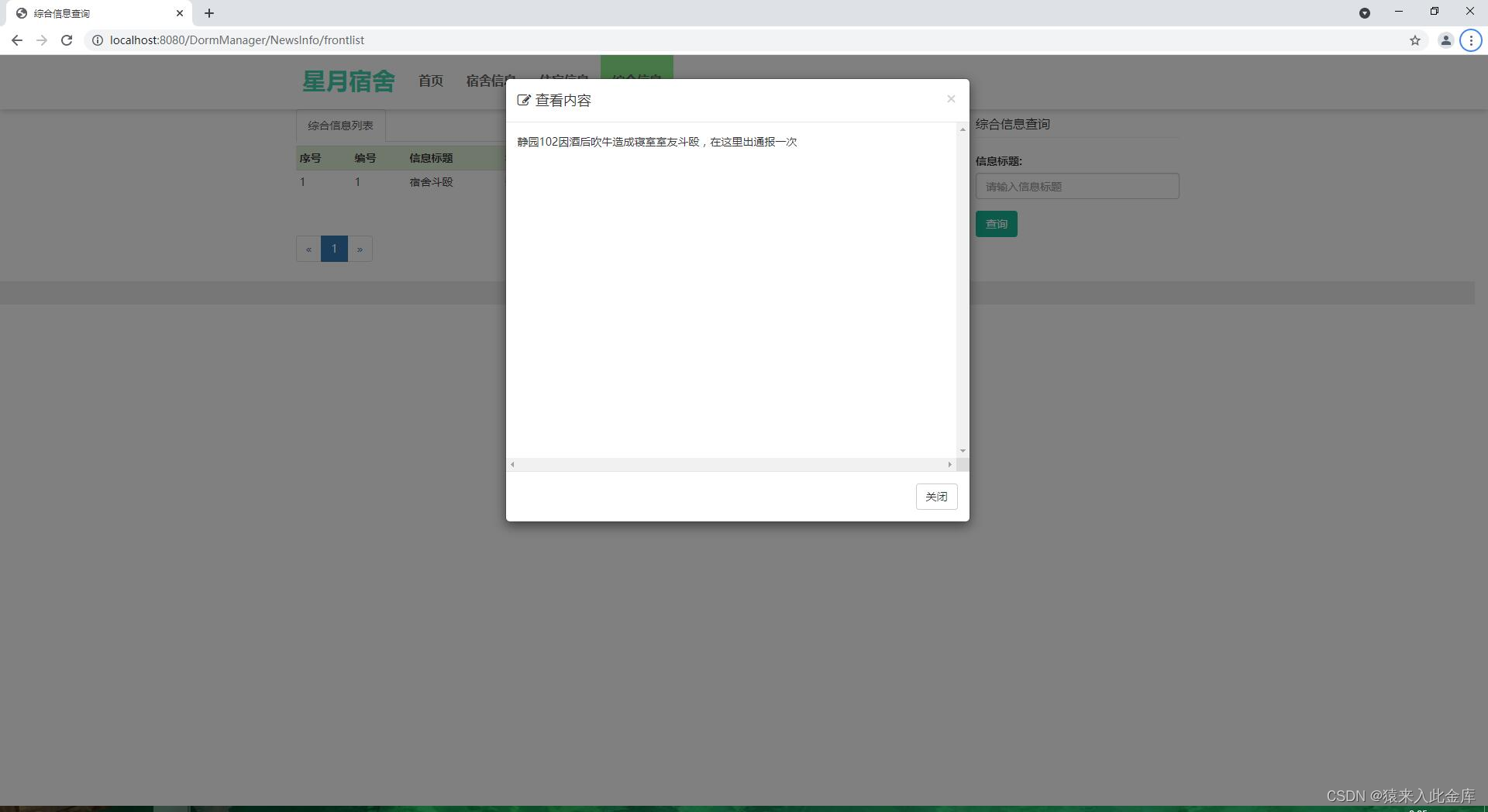Click the horizontal scrollbar right arrow
This screenshot has width=1488, height=812.
click(950, 465)
